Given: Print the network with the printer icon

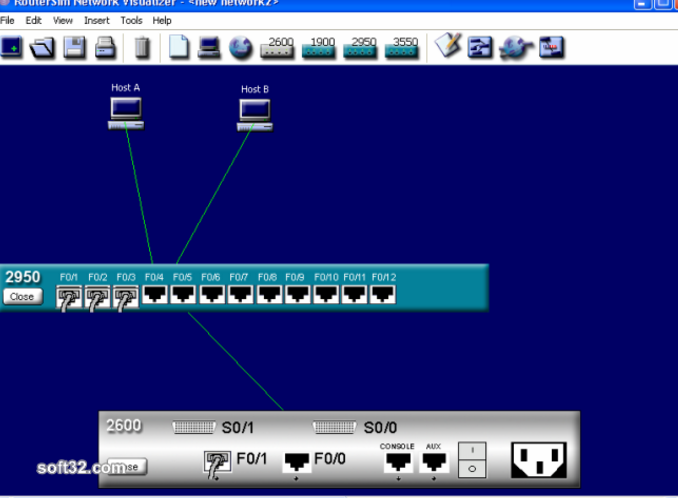Looking at the screenshot, I should point(106,48).
